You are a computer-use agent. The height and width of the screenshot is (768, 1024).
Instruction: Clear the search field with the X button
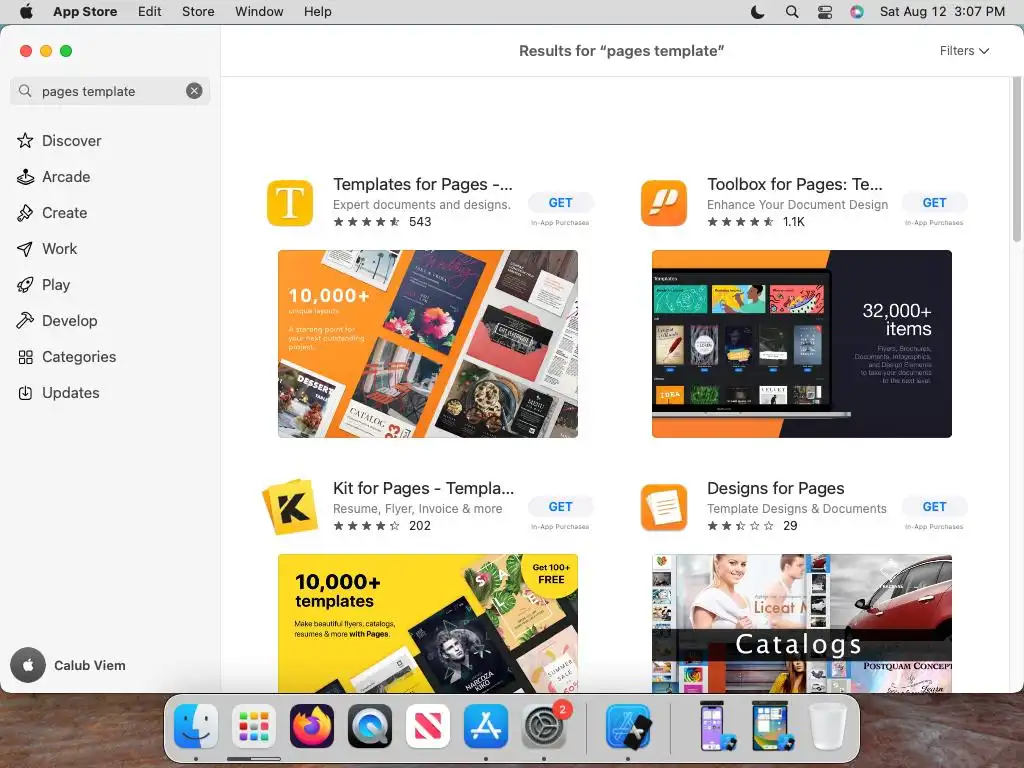[x=194, y=91]
